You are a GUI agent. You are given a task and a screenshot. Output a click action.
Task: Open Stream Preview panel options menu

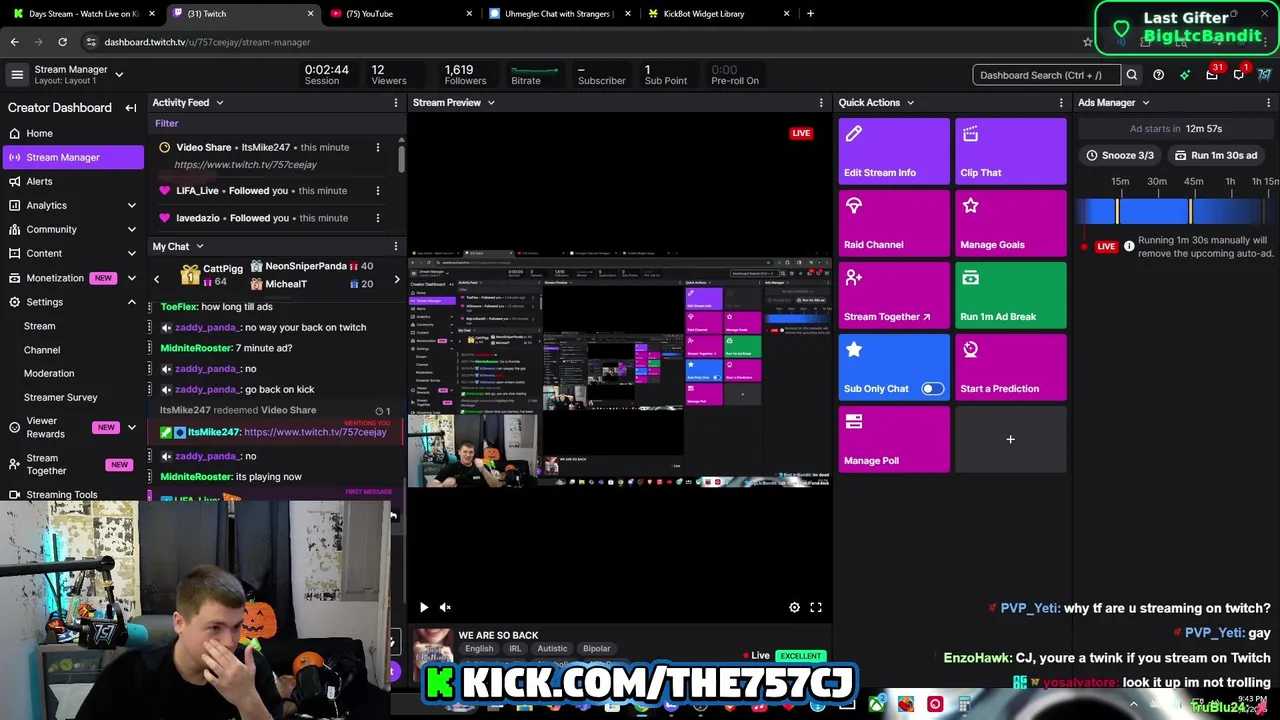tap(821, 103)
